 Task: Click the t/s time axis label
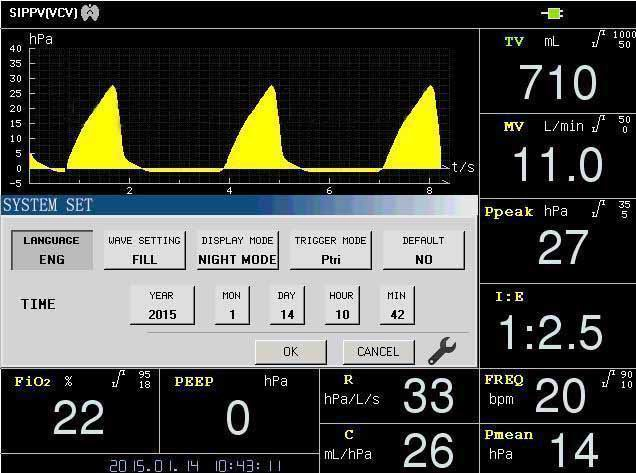[463, 167]
